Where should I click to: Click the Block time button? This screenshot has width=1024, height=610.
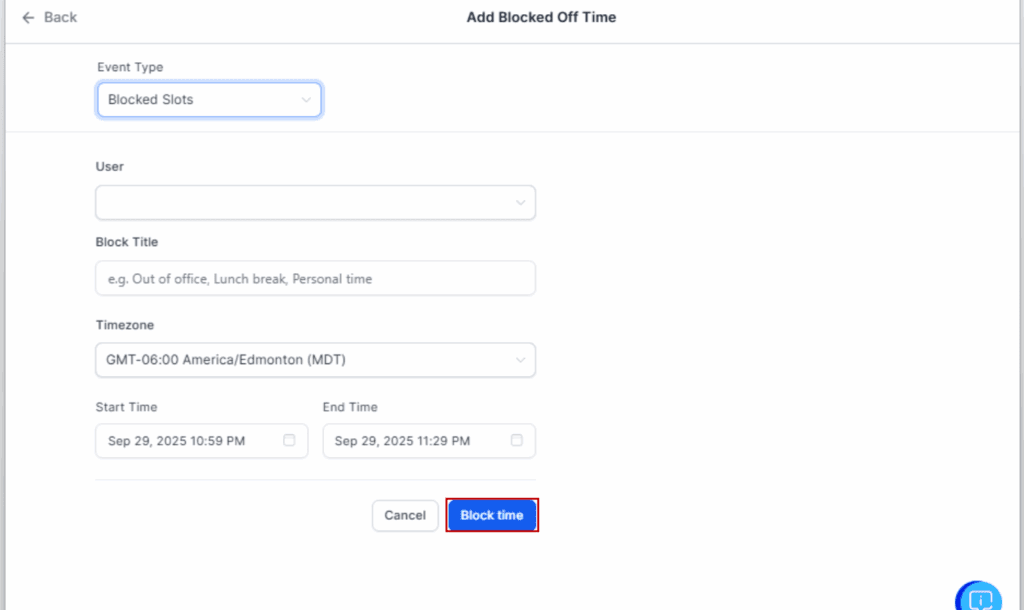492,515
